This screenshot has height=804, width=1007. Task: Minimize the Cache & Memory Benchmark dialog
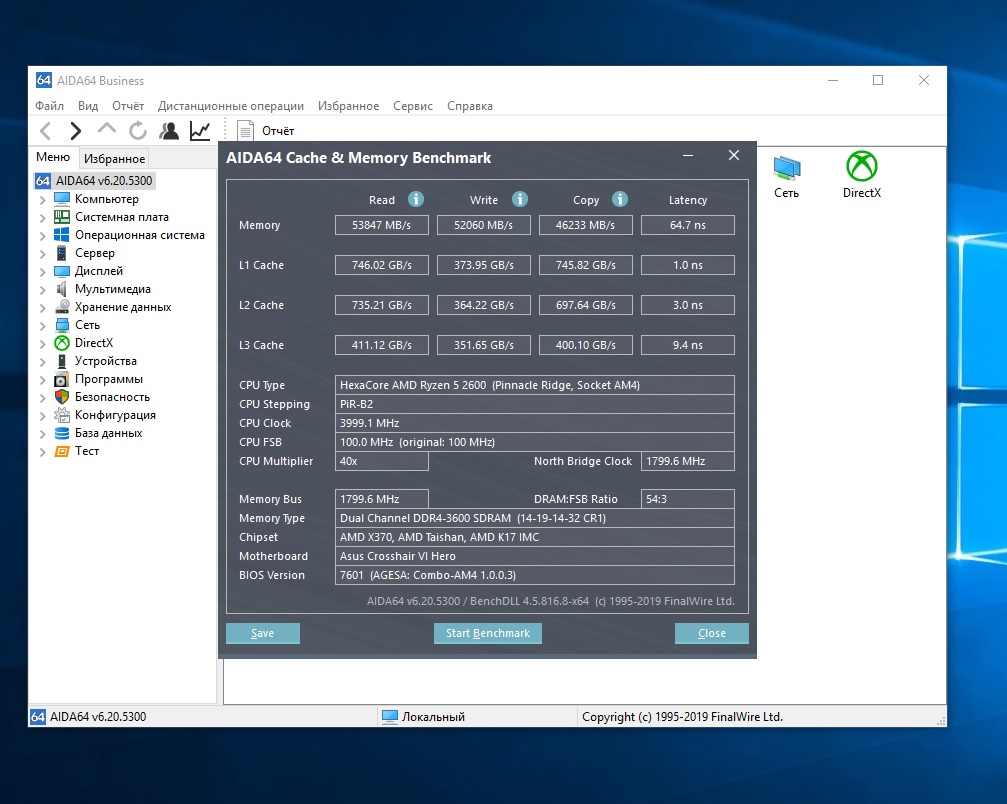click(688, 155)
